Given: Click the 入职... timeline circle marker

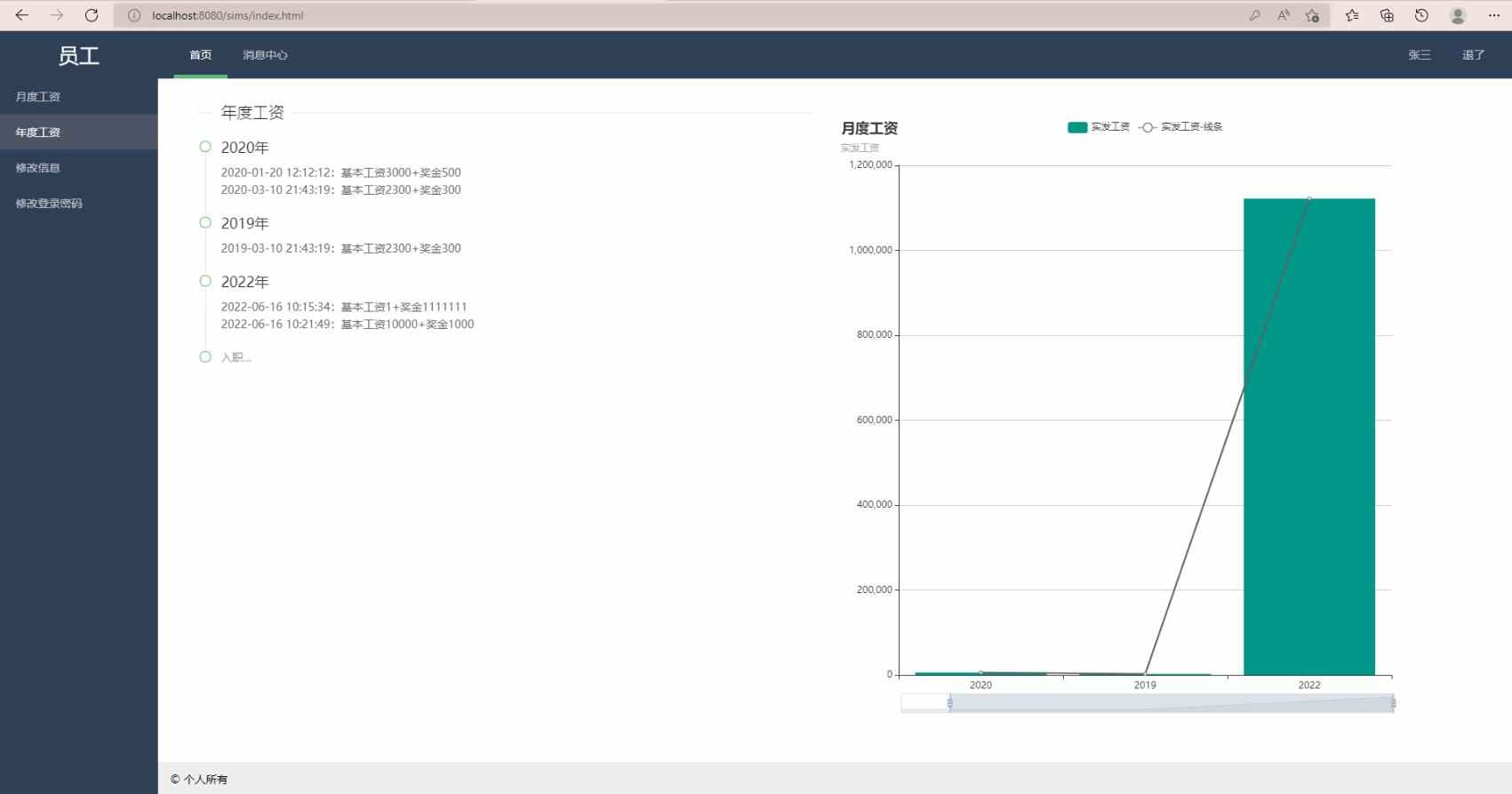Looking at the screenshot, I should click(x=205, y=357).
